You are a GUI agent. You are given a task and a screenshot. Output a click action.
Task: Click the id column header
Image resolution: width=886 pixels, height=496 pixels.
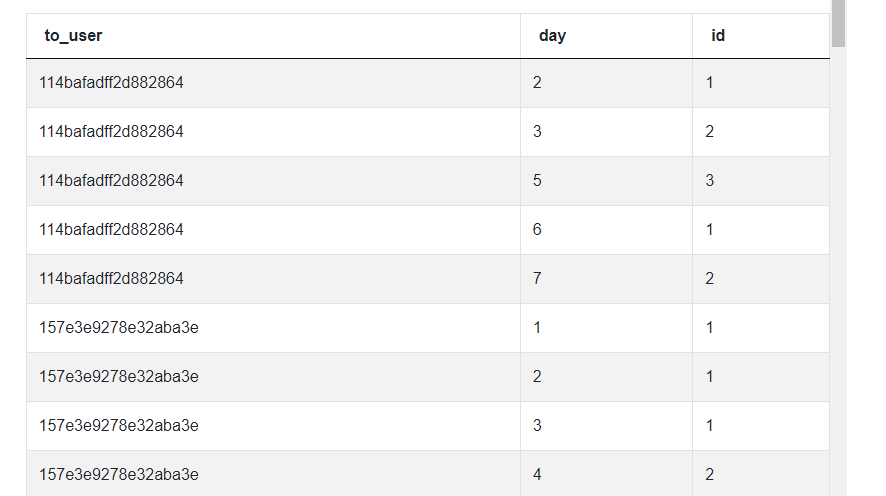(x=718, y=36)
